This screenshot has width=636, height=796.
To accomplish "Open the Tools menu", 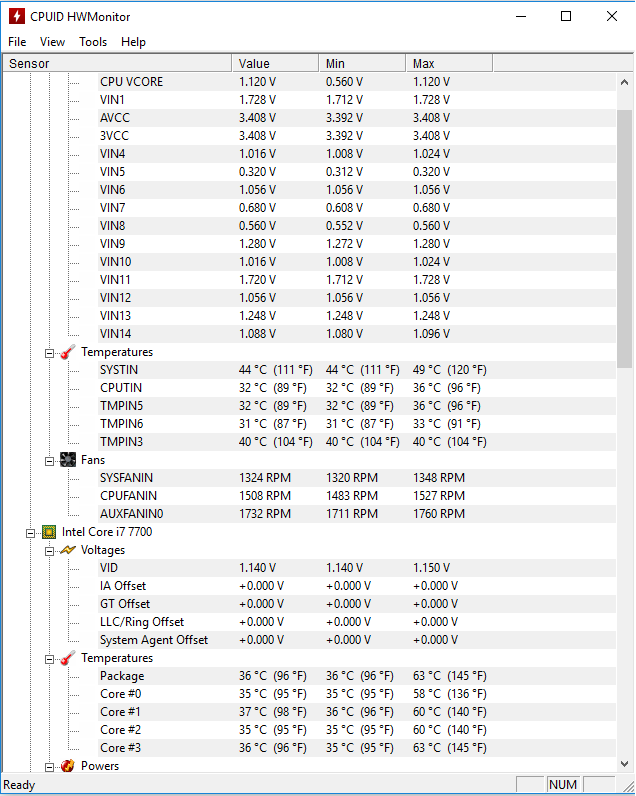I will point(93,42).
